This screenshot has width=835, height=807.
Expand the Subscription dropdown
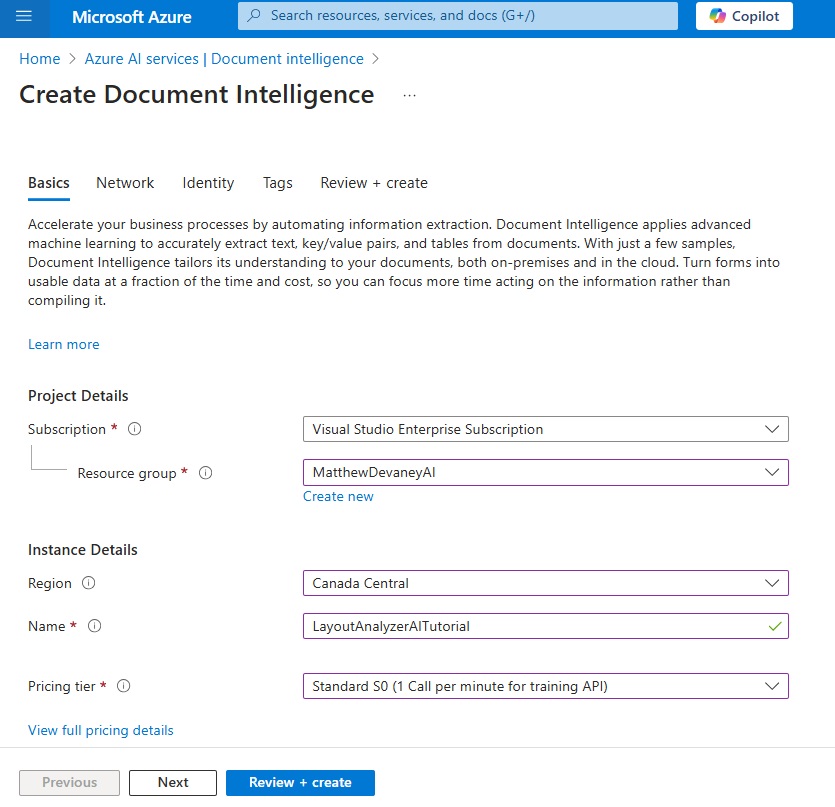coord(545,429)
